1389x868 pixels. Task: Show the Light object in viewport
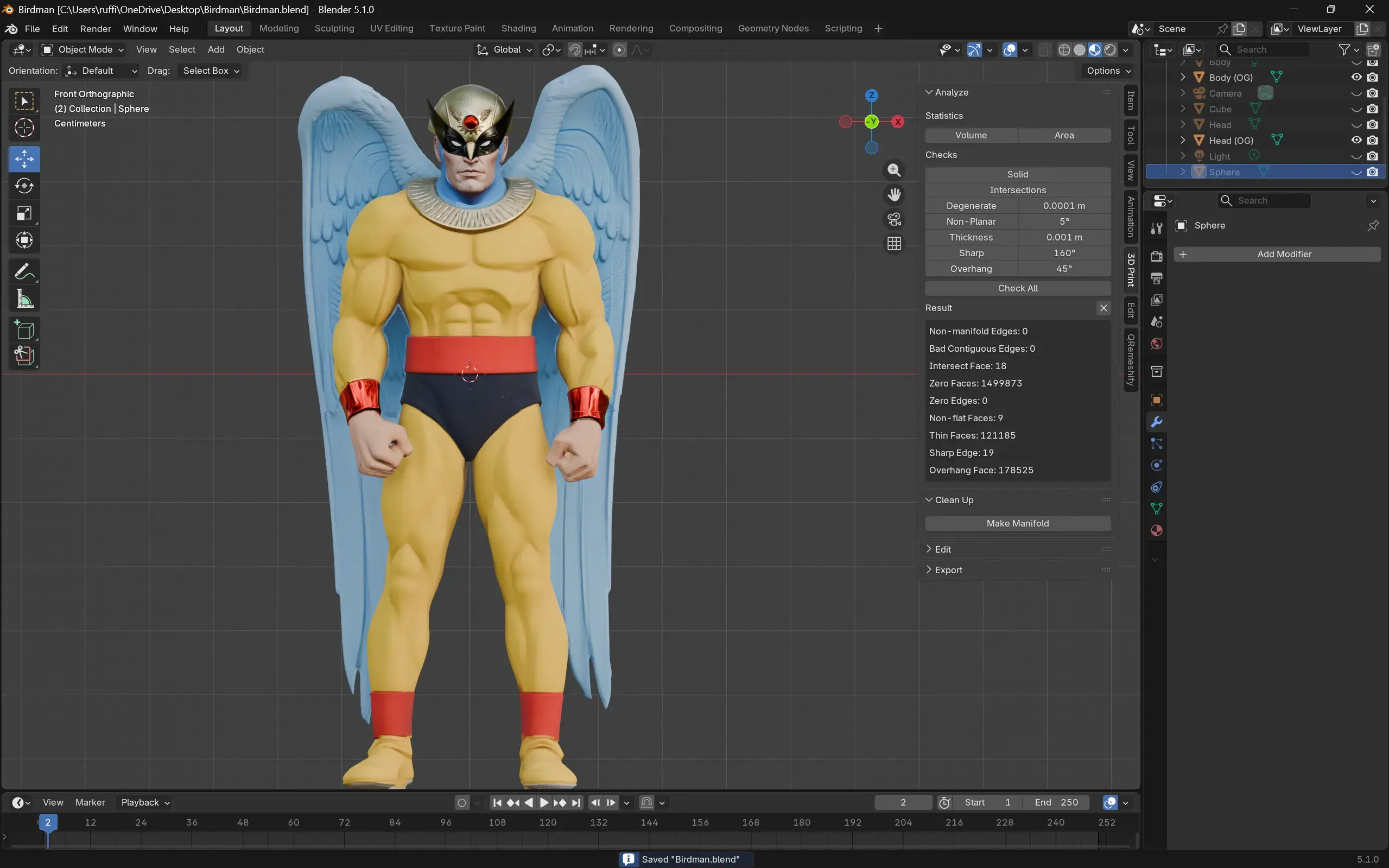(1356, 156)
